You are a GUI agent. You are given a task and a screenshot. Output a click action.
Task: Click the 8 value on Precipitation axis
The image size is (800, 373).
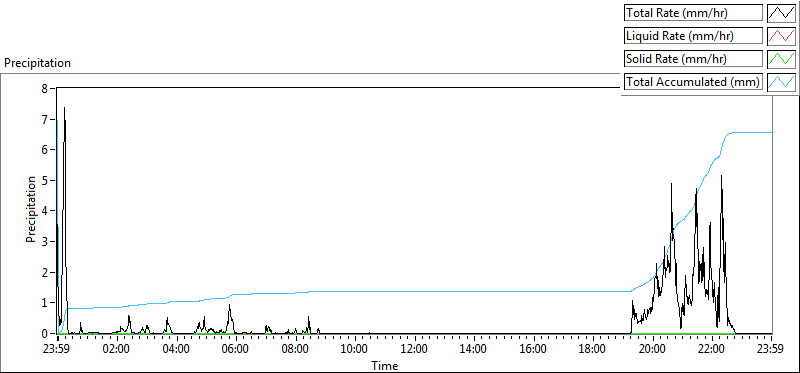44,88
